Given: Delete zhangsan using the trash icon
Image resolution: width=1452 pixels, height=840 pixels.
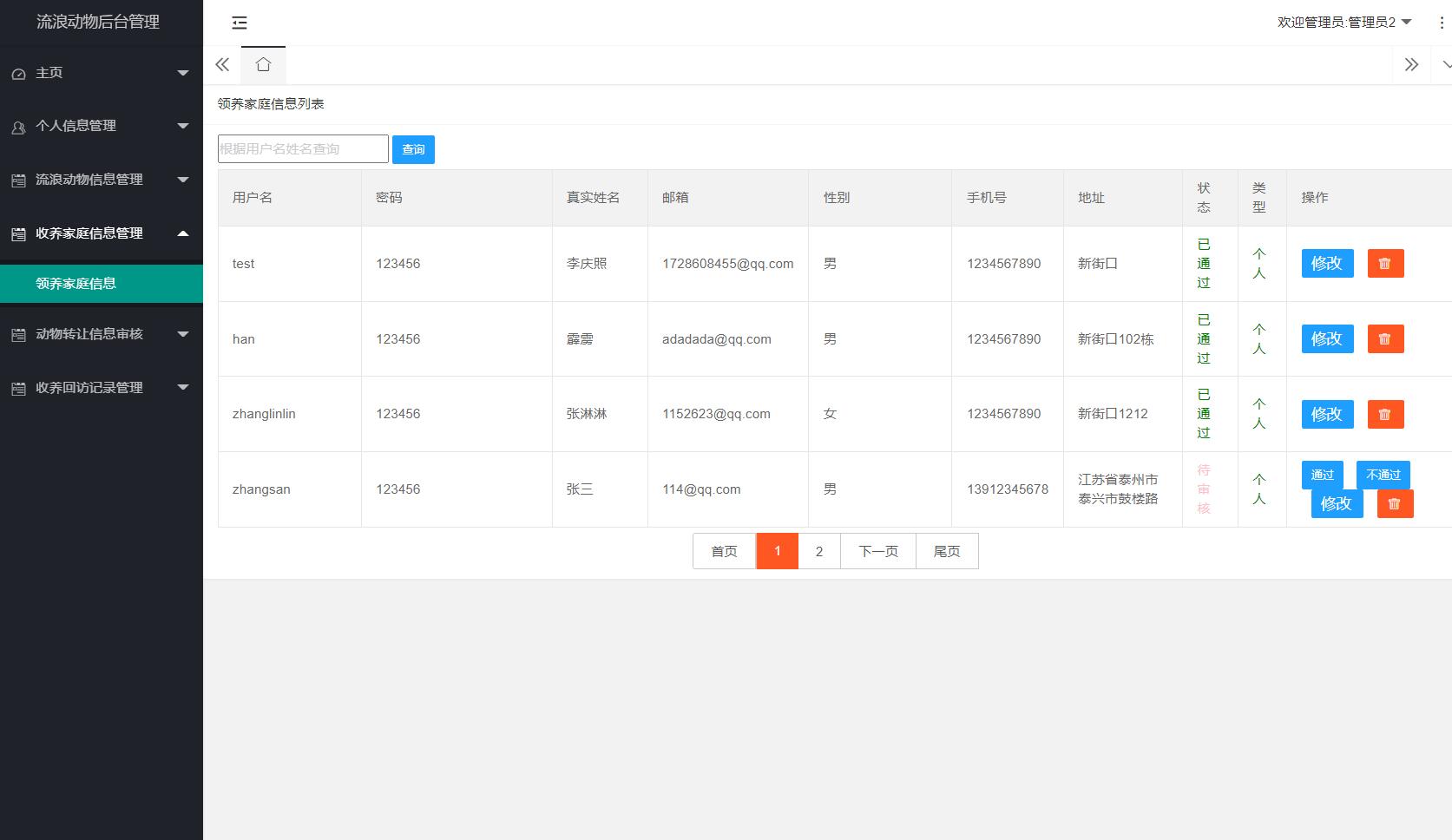Looking at the screenshot, I should [x=1395, y=503].
